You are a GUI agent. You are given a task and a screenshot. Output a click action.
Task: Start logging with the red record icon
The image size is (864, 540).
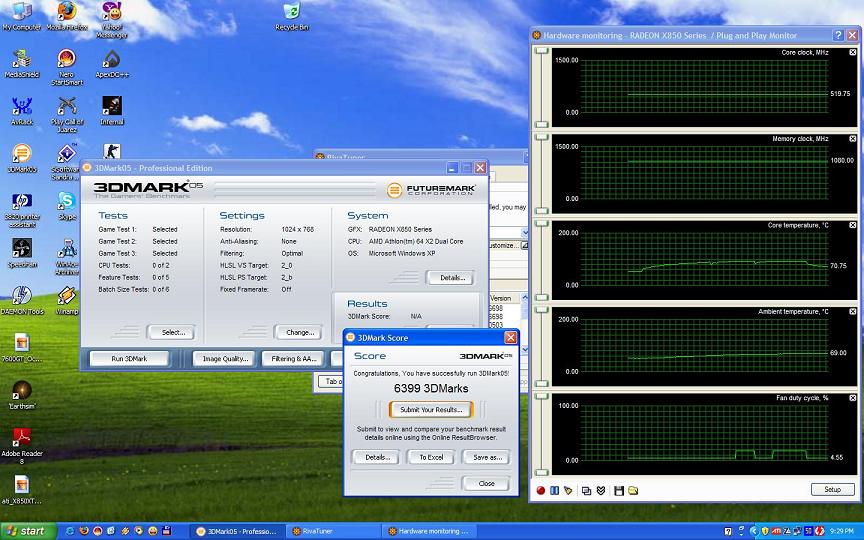[541, 490]
